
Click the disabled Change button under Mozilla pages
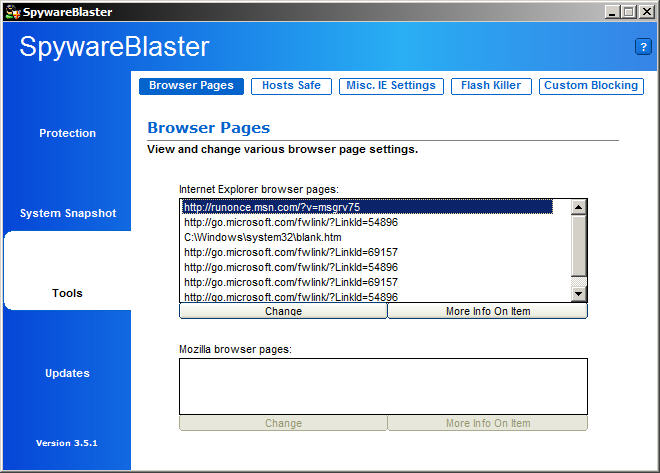283,423
